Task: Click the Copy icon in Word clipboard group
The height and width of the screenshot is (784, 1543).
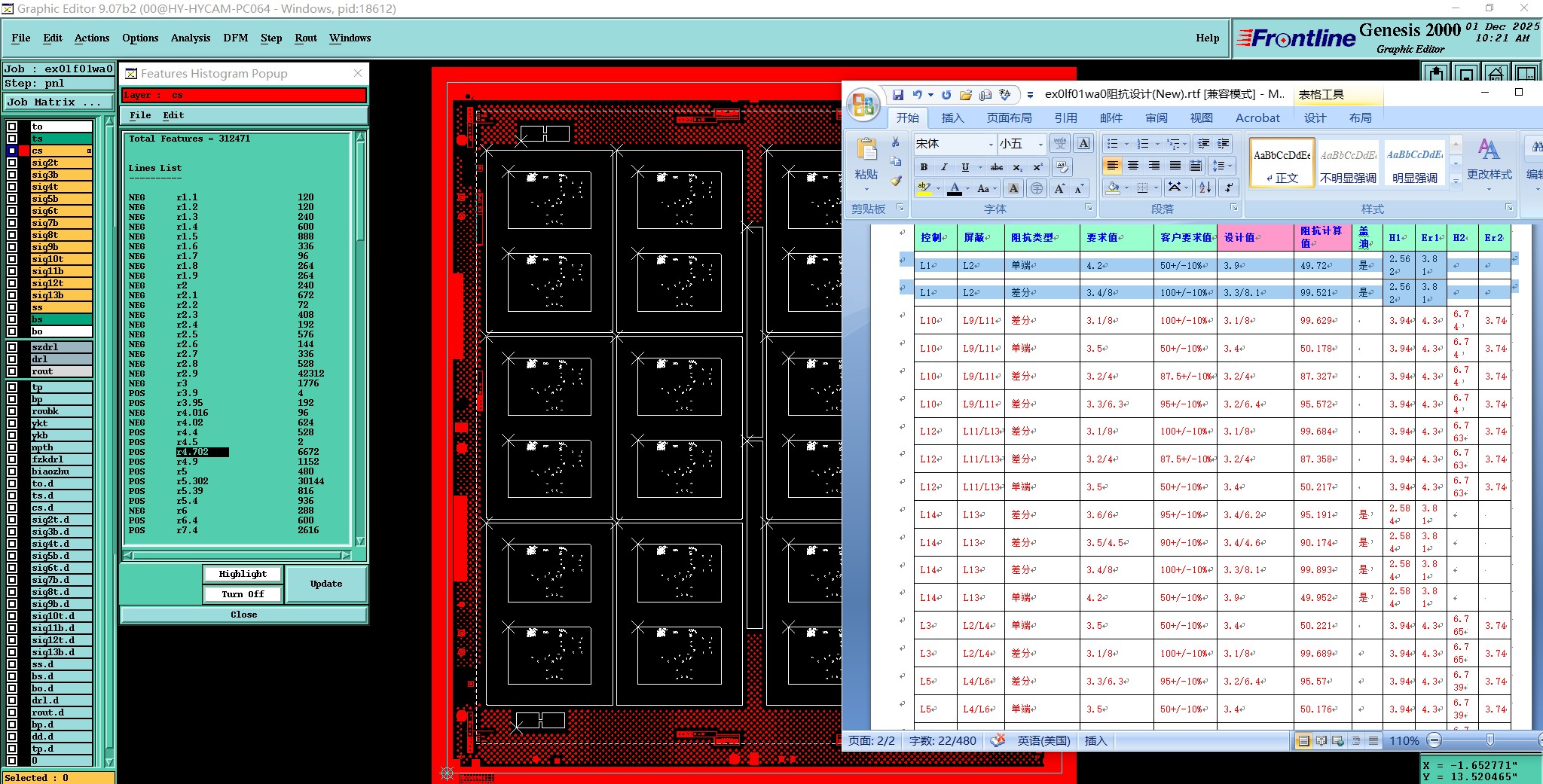Action: coord(895,161)
